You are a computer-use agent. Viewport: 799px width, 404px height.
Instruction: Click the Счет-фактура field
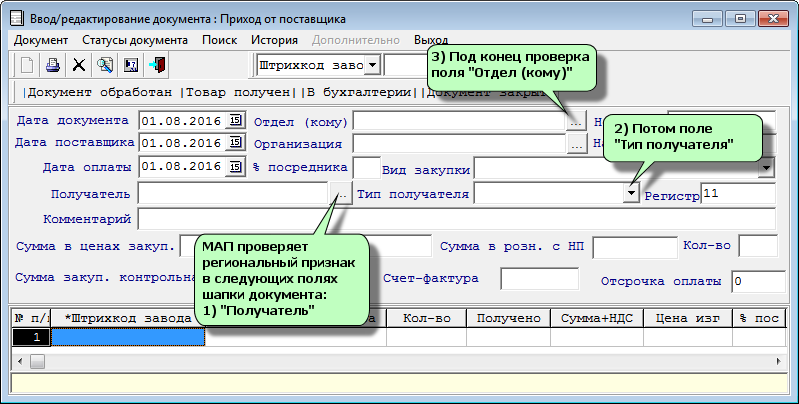pyautogui.click(x=540, y=279)
